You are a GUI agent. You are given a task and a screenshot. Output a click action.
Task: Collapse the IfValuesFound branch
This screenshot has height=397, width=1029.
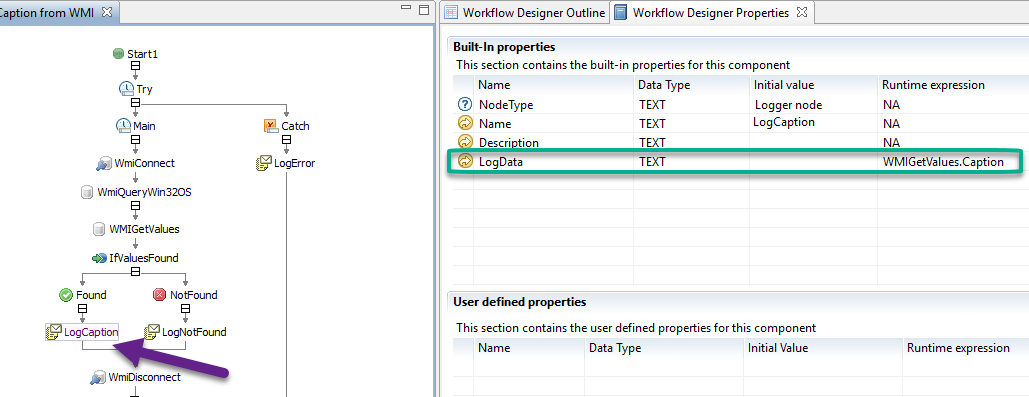point(135,272)
